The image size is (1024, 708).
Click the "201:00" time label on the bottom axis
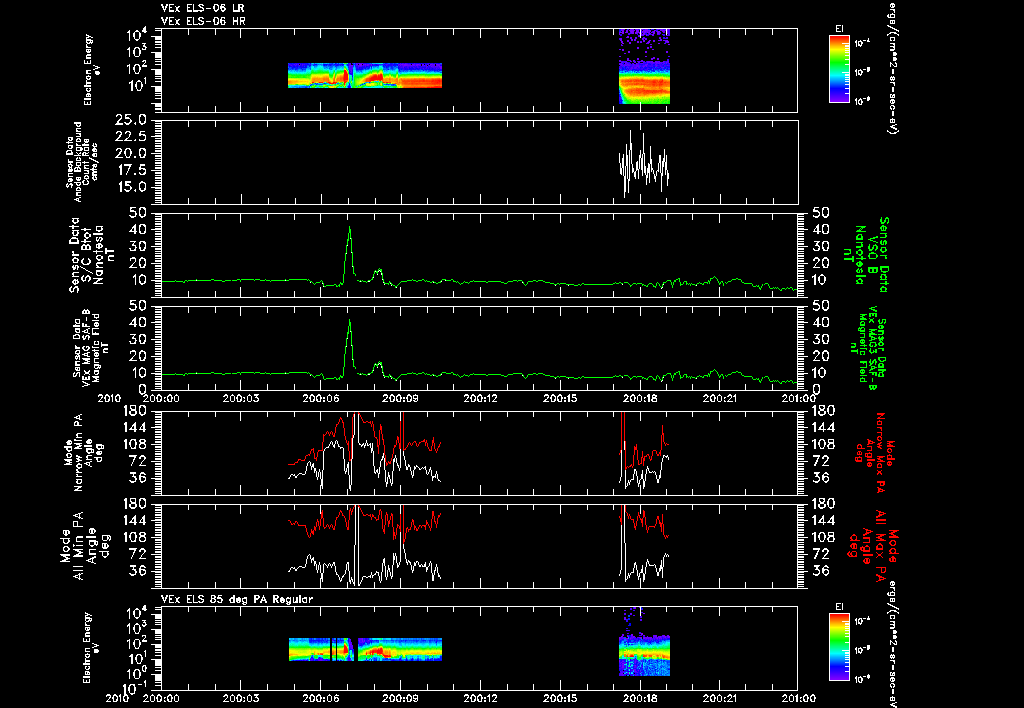pos(798,698)
